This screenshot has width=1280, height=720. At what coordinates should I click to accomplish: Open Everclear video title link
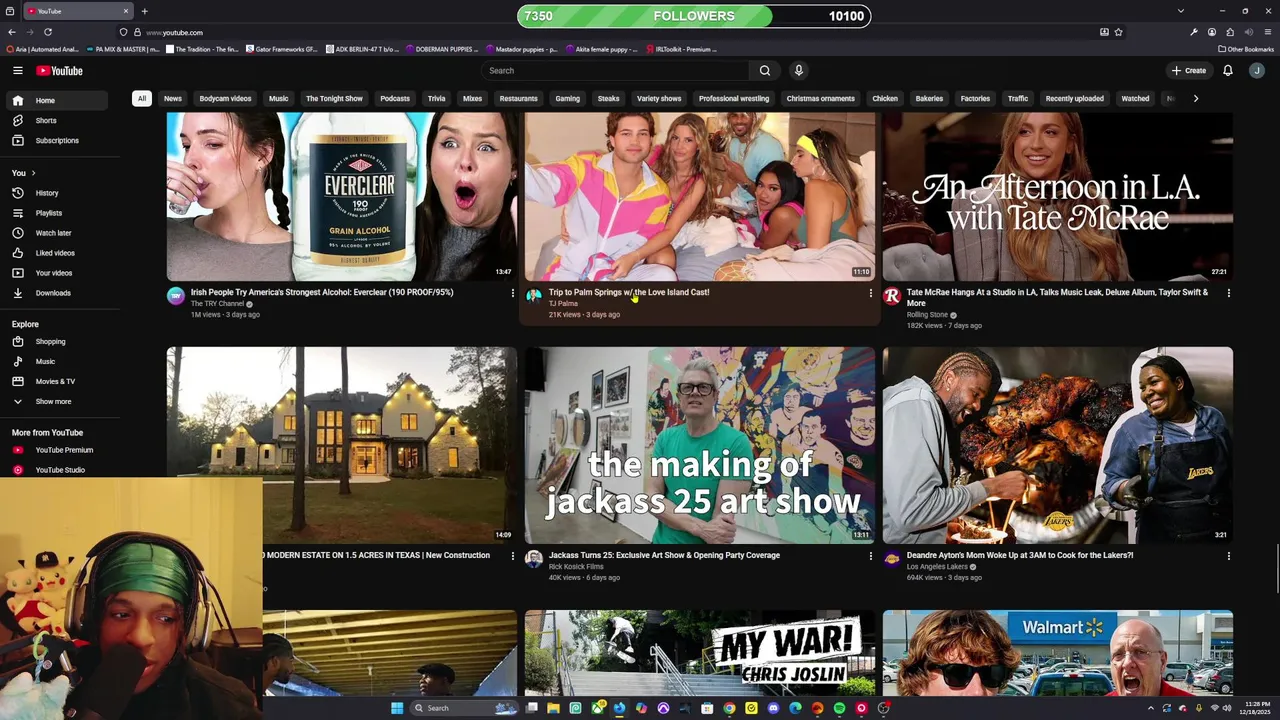[322, 293]
